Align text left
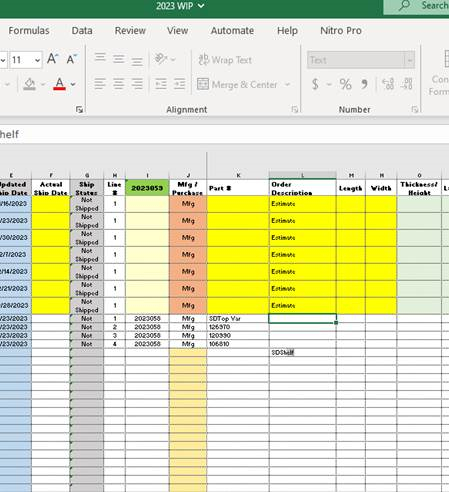Image resolution: width=449 pixels, height=492 pixels. [100, 84]
